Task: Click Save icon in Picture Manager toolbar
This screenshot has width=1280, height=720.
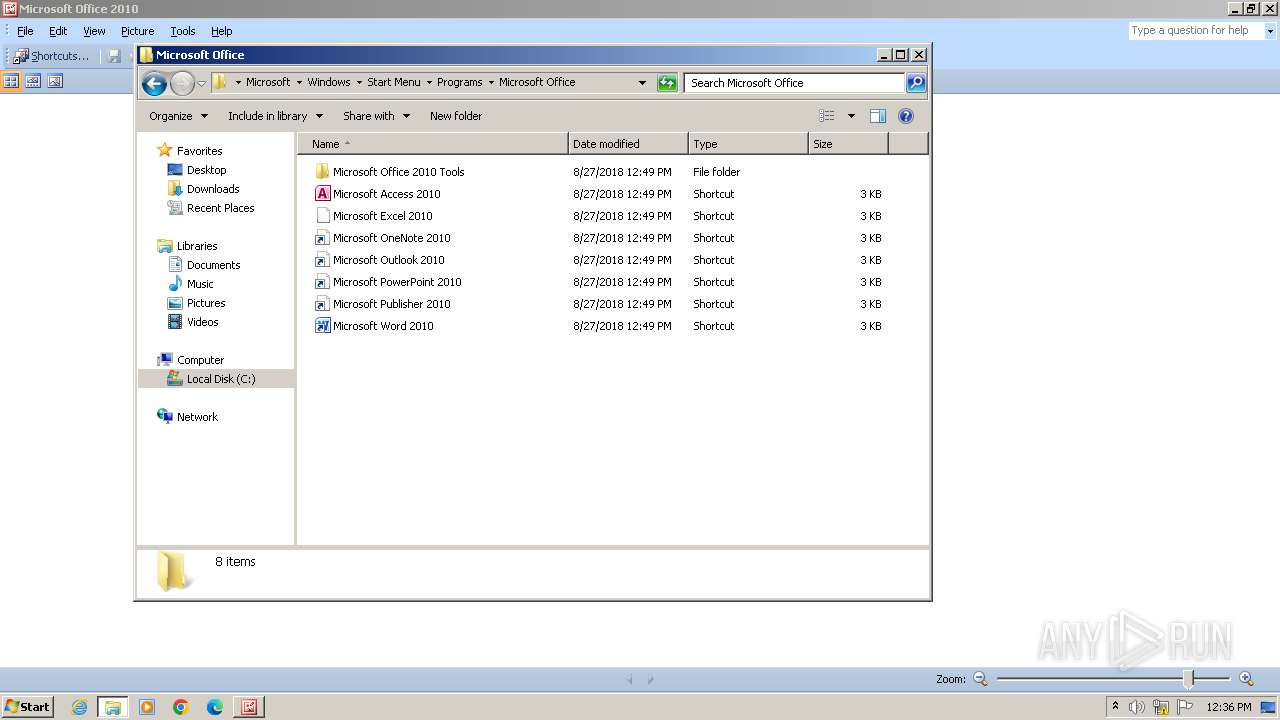Action: (x=114, y=56)
